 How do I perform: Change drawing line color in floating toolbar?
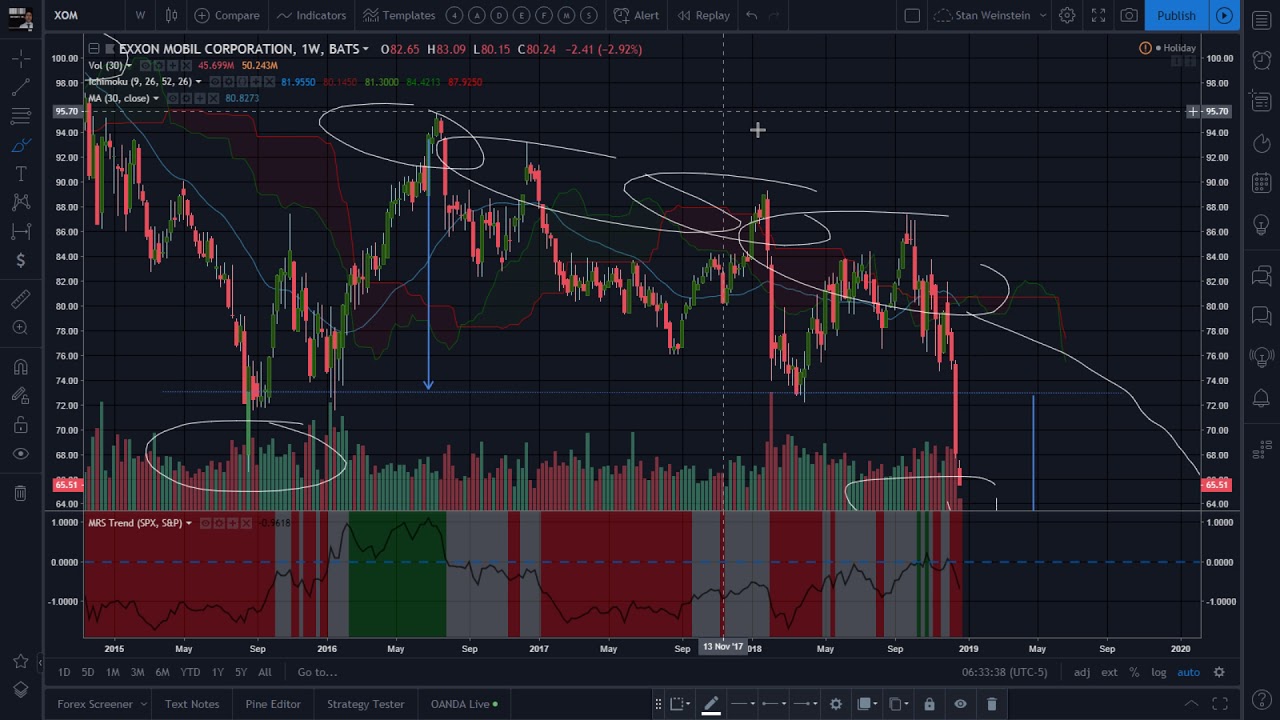coord(711,704)
